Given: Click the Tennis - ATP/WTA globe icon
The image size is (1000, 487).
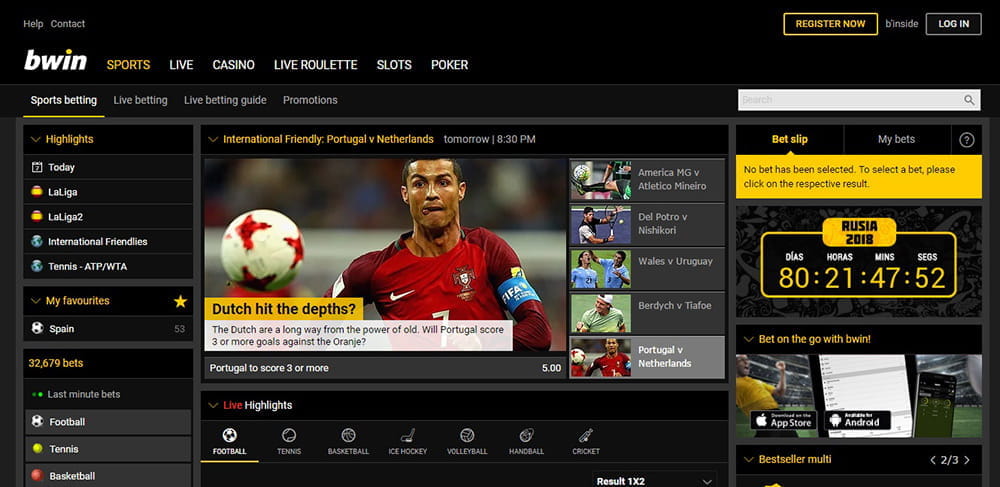Looking at the screenshot, I should pos(37,266).
